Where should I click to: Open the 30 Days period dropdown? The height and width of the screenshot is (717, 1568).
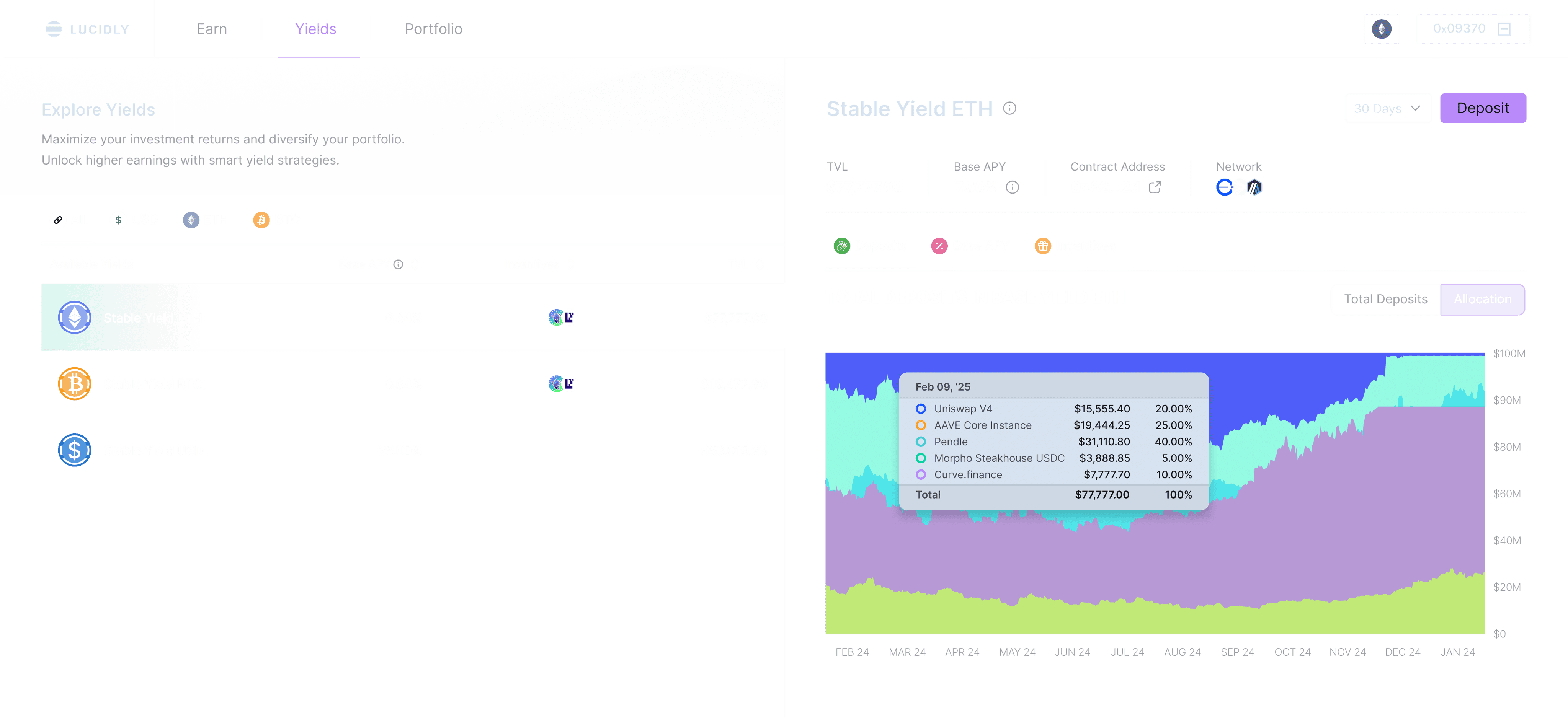pos(1387,108)
